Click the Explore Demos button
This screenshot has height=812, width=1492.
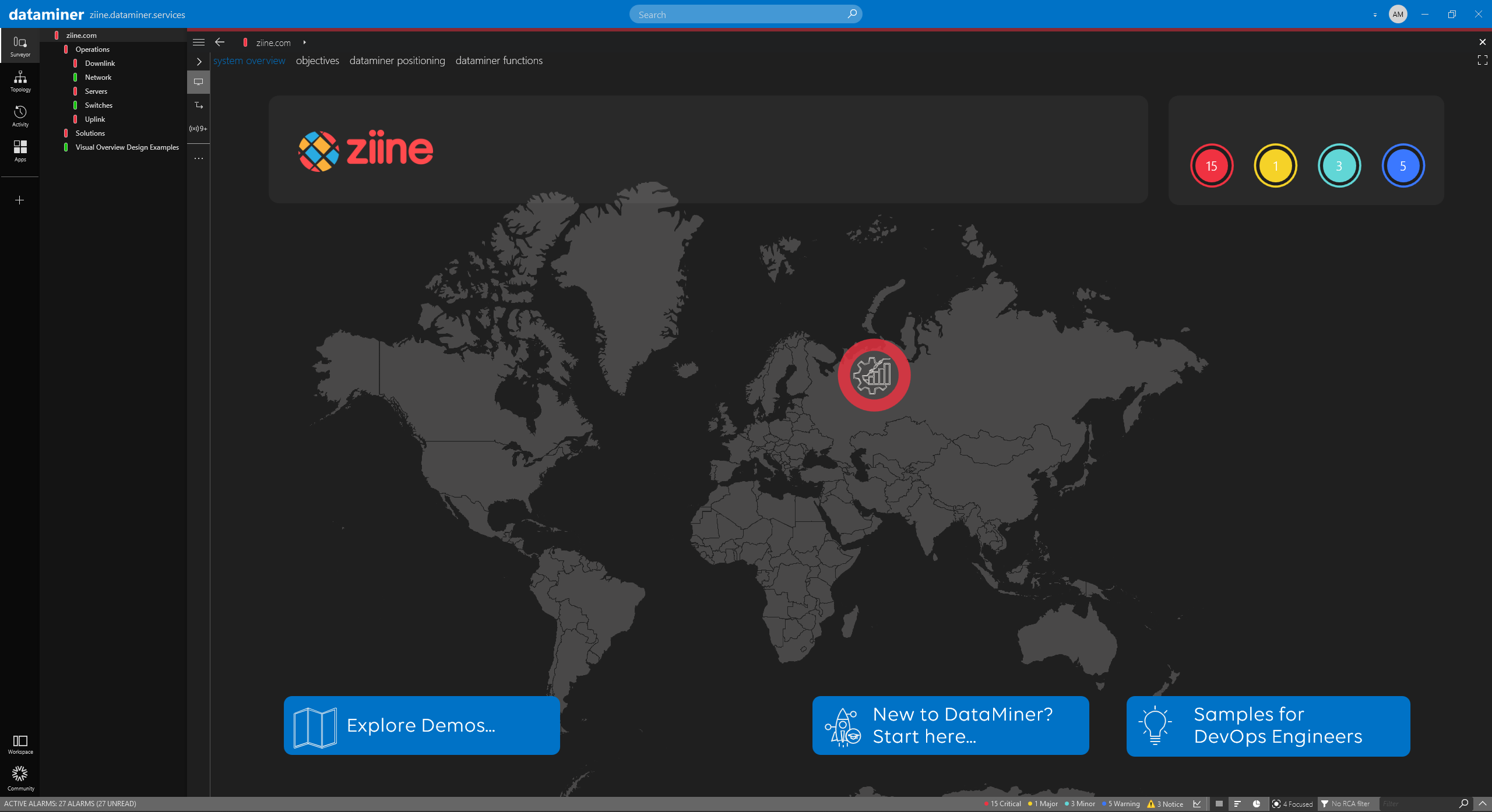pyautogui.click(x=421, y=725)
